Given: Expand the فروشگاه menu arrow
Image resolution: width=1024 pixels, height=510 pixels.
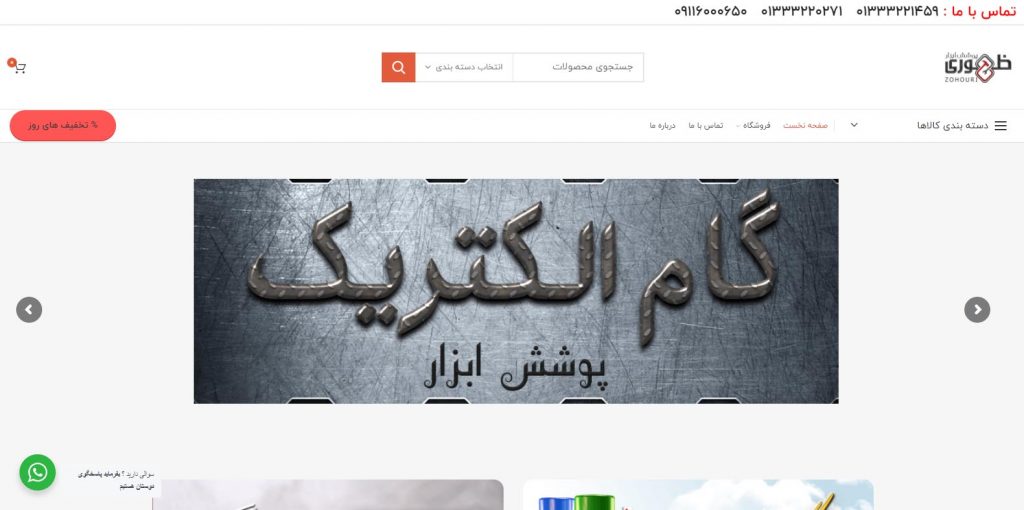Looking at the screenshot, I should pos(738,126).
